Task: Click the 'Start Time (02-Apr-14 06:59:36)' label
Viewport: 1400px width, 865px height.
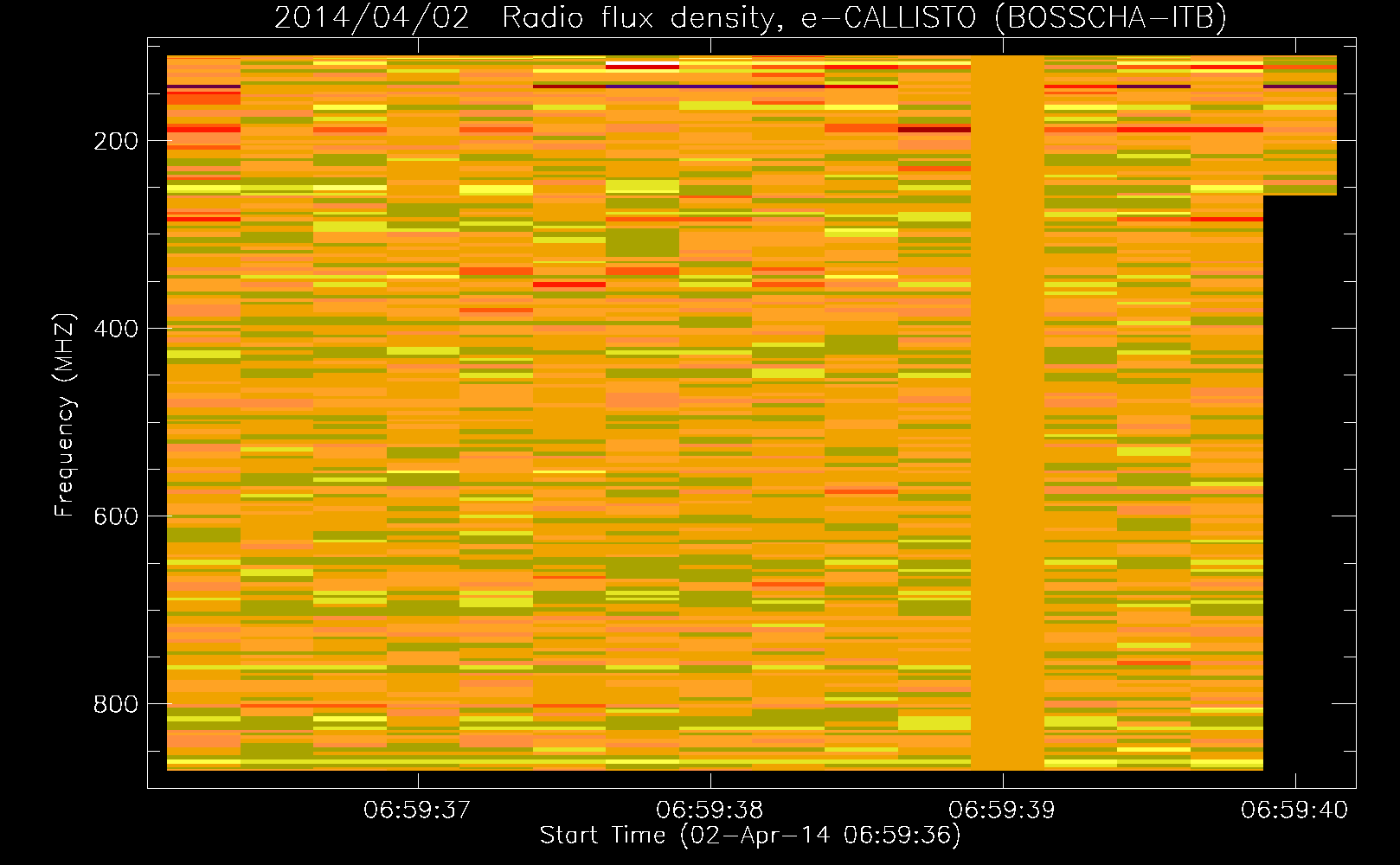Action: (750, 836)
